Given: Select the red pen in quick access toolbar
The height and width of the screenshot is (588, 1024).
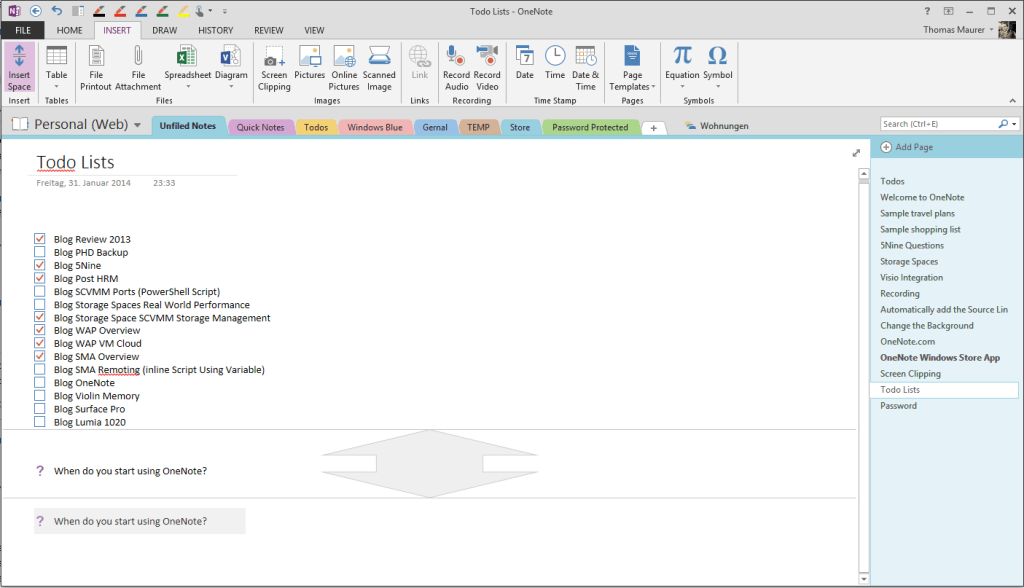Looking at the screenshot, I should (x=120, y=10).
